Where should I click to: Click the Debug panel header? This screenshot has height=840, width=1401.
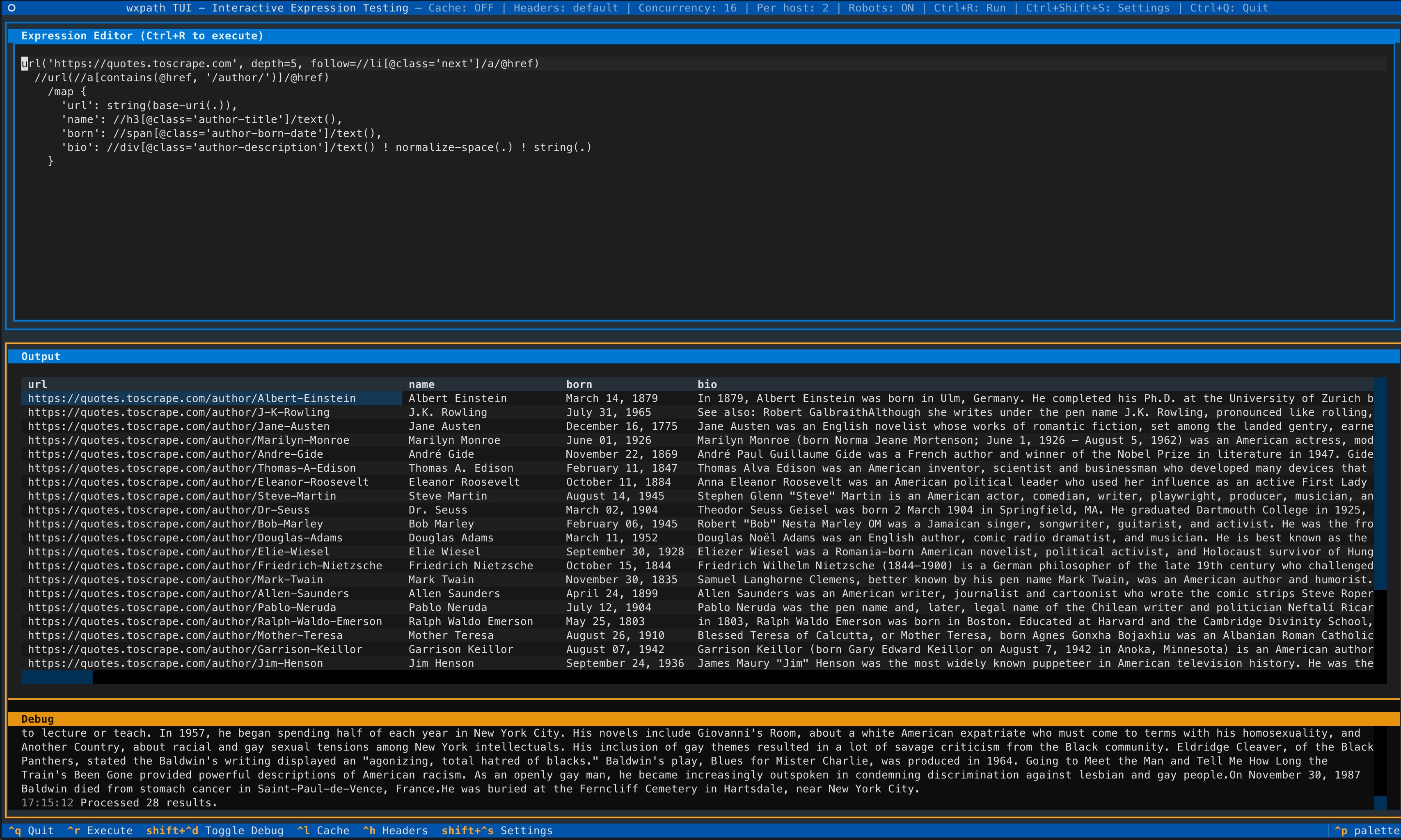click(704, 719)
